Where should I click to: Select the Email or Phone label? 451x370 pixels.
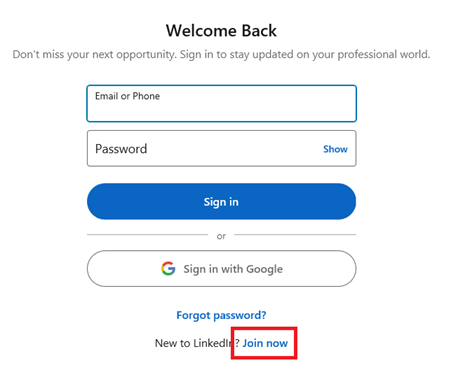127,96
